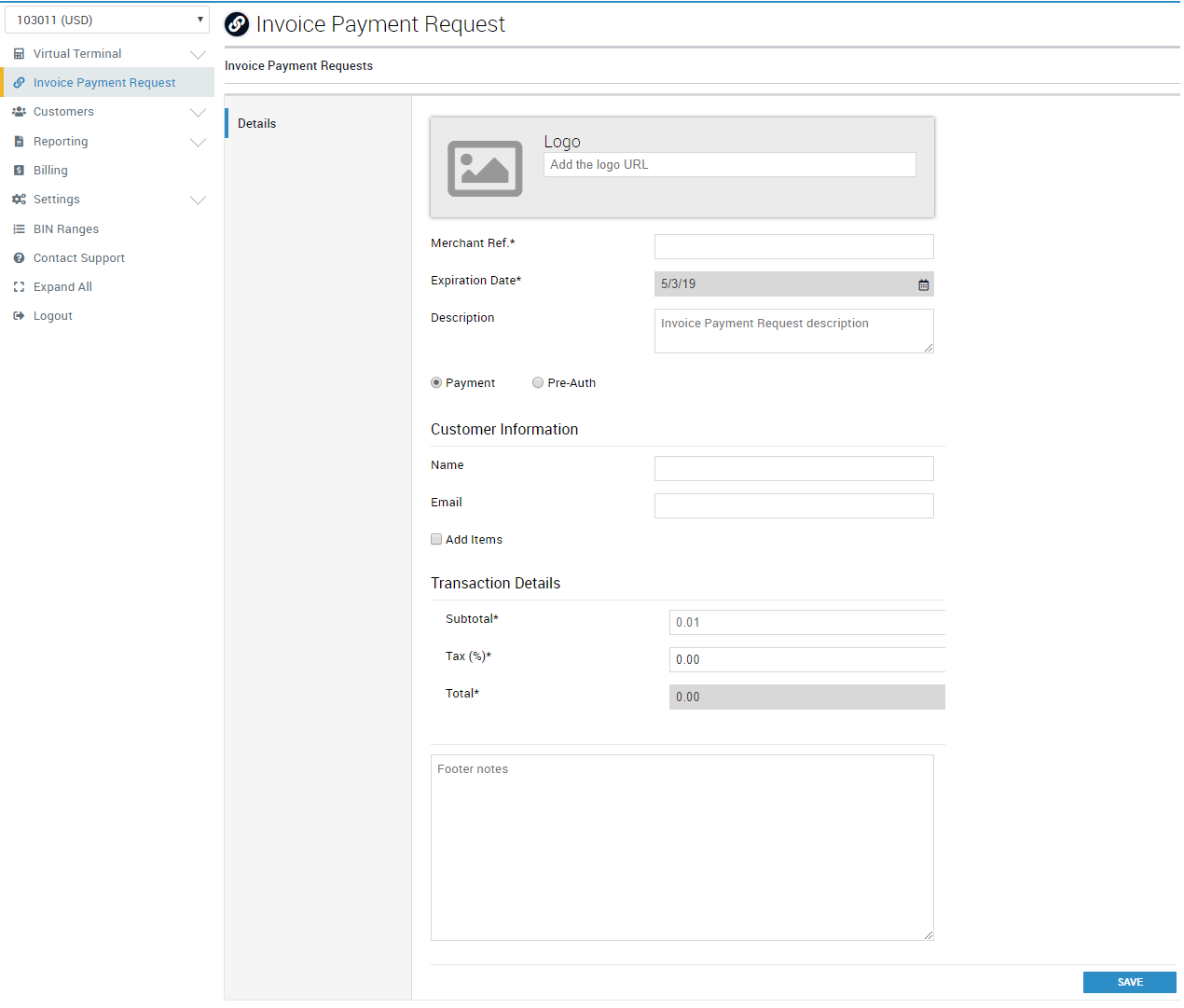Expand the Virtual Terminal menu chevron
The image size is (1184, 1008).
(x=198, y=55)
